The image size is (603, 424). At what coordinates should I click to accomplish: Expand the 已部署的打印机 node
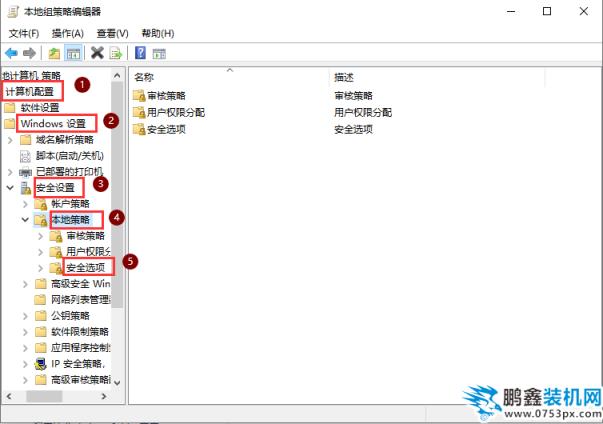(10, 172)
